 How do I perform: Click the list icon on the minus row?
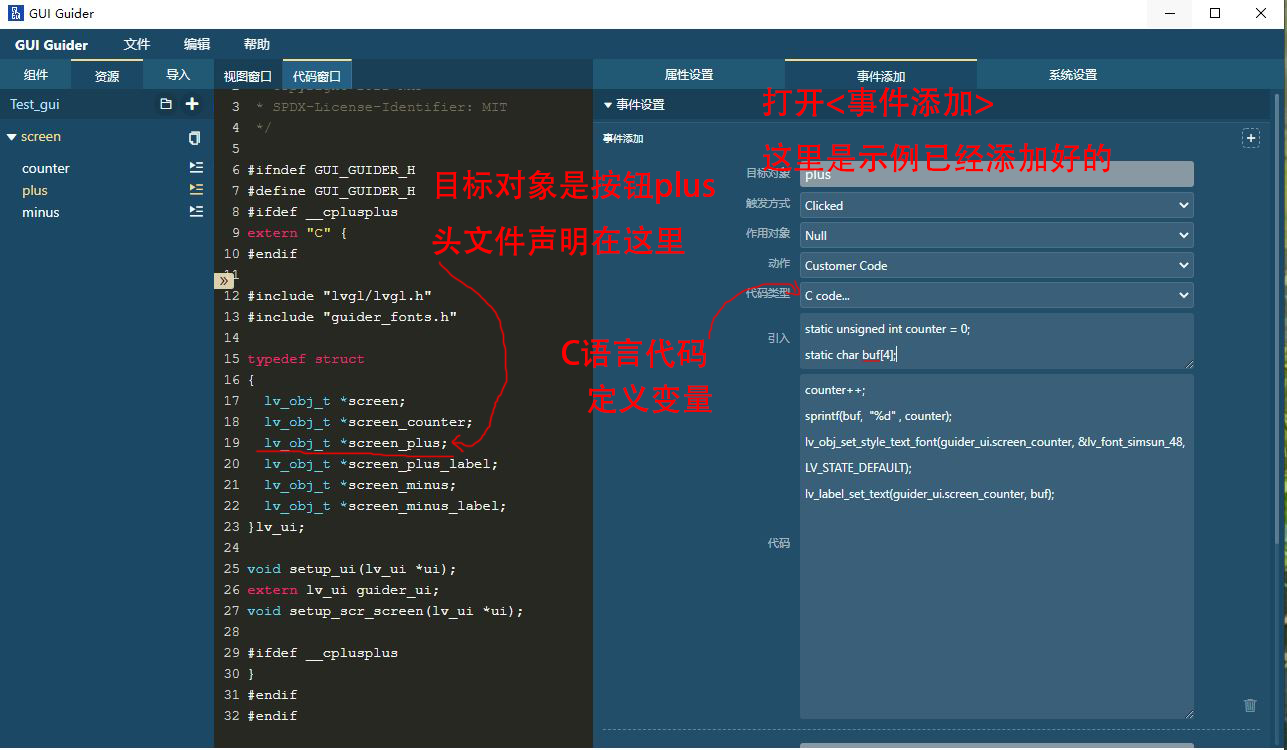pyautogui.click(x=196, y=212)
